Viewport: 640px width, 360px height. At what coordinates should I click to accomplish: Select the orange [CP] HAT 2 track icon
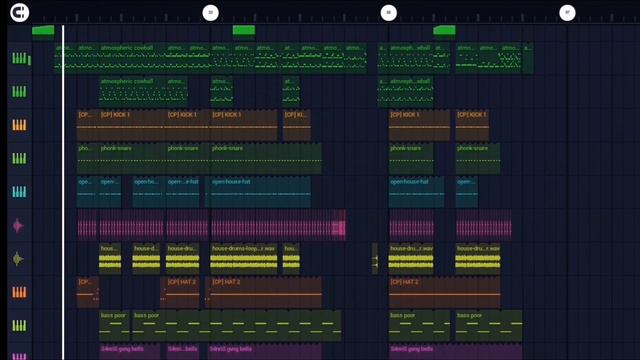pos(19,292)
